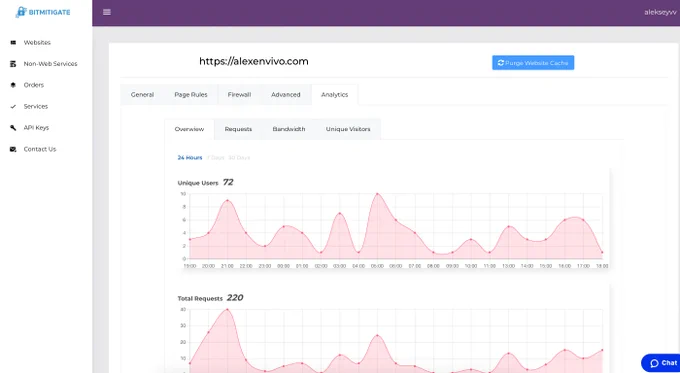This screenshot has height=373, width=680.
Task: Click the Non-Web Services sidebar icon
Action: point(13,64)
